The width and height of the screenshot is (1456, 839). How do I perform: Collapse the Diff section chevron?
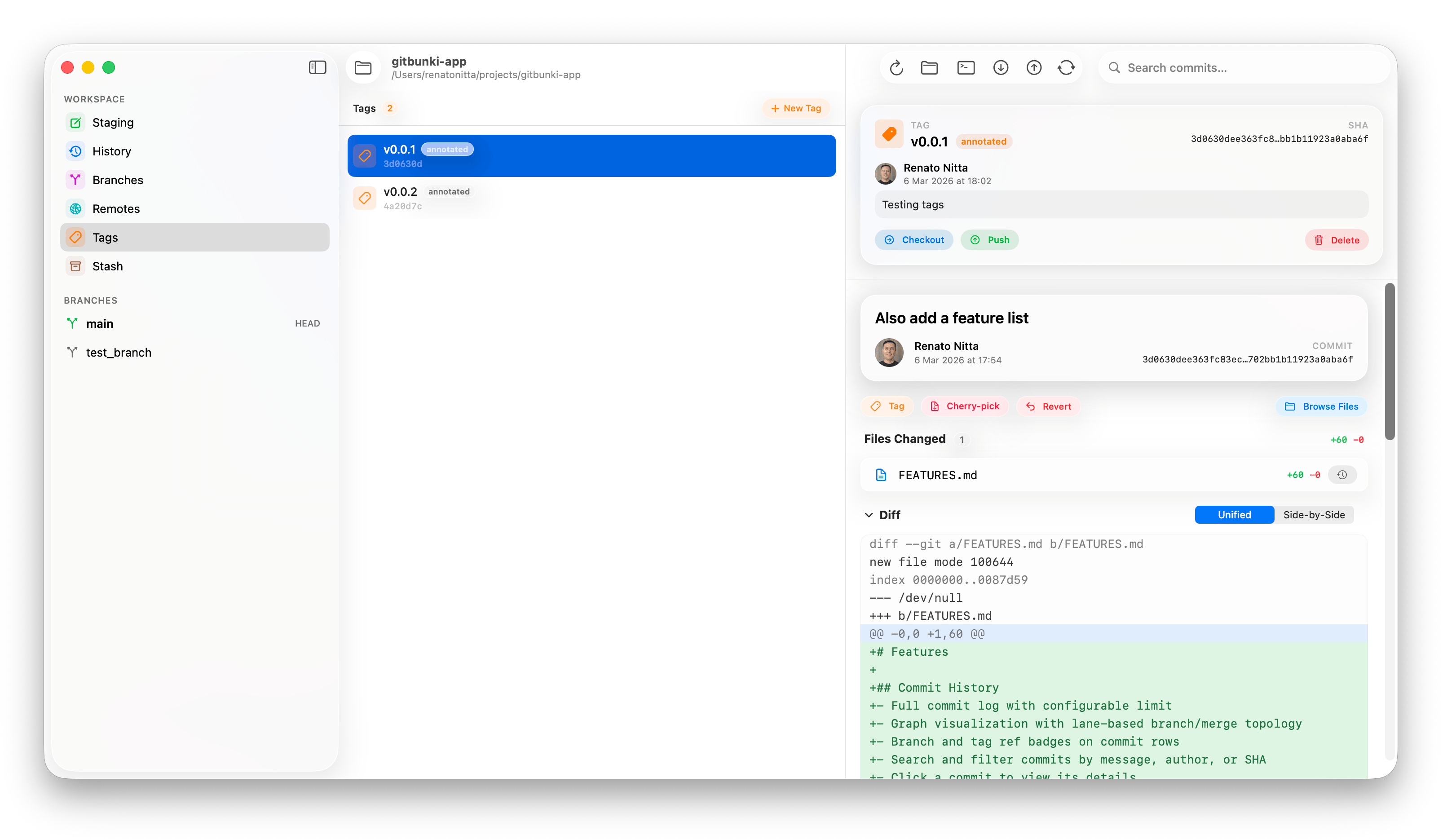[869, 515]
